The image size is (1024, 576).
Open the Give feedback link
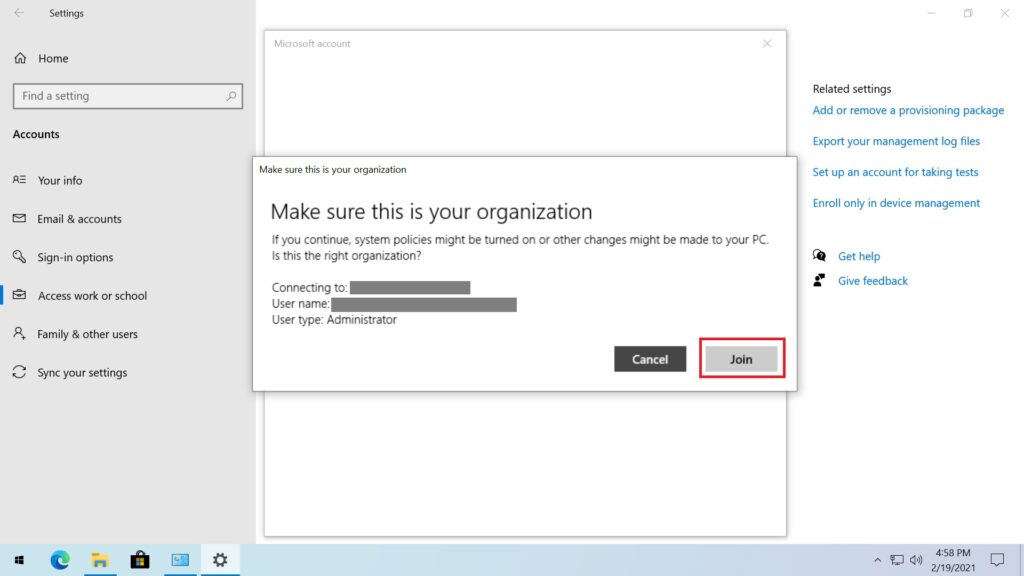point(872,281)
